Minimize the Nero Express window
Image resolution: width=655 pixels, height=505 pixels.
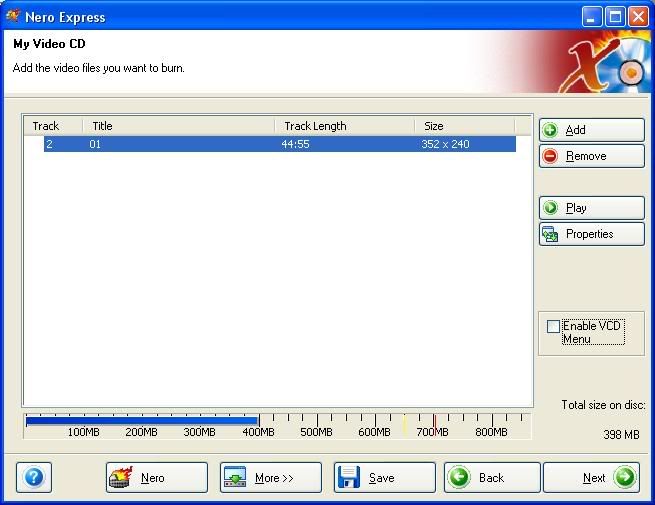coord(592,17)
